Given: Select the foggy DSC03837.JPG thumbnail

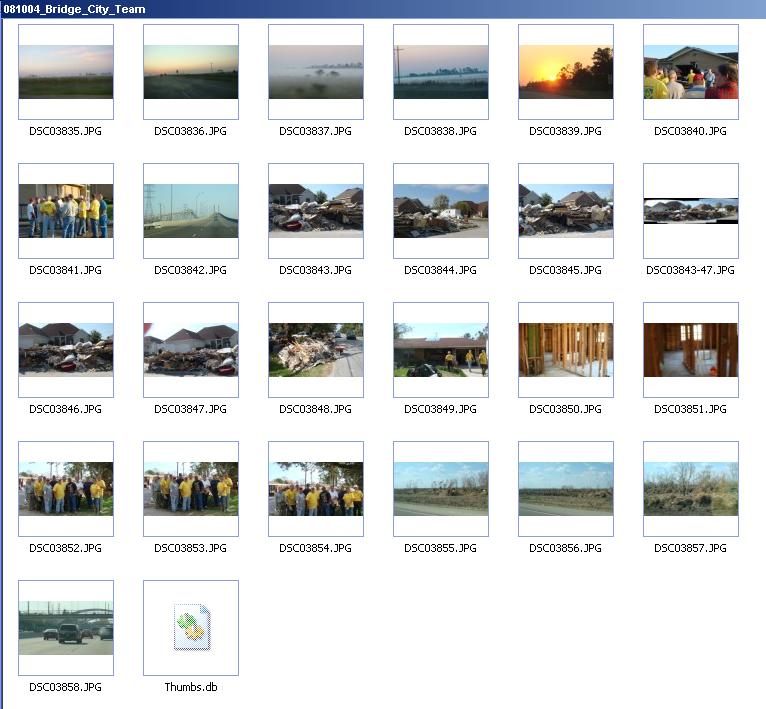Looking at the screenshot, I should pyautogui.click(x=316, y=72).
